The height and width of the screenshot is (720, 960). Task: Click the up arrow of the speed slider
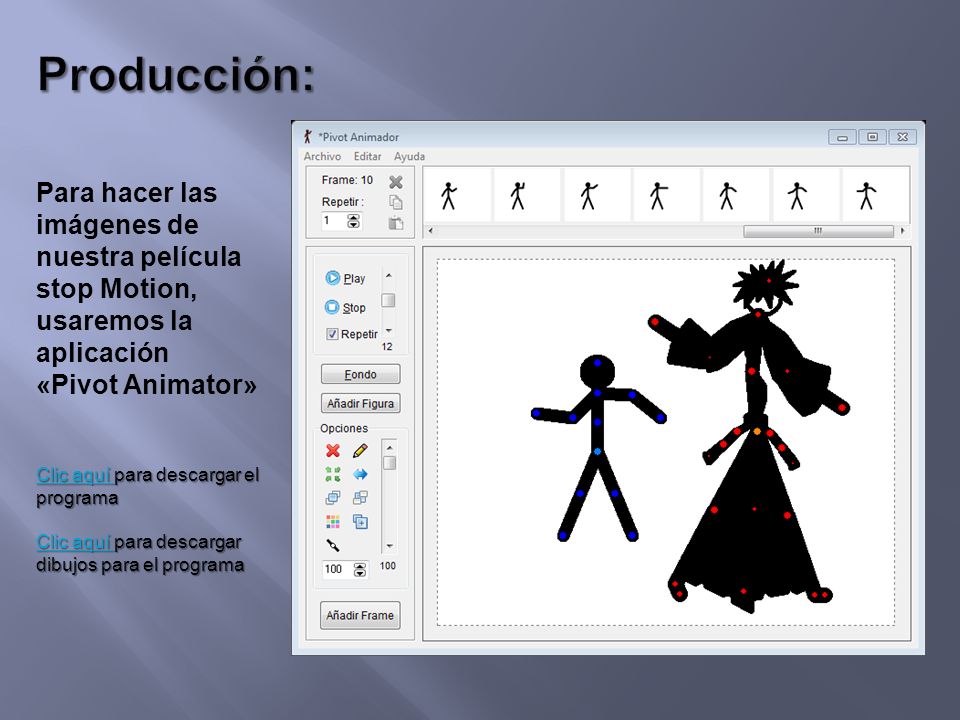pos(388,276)
